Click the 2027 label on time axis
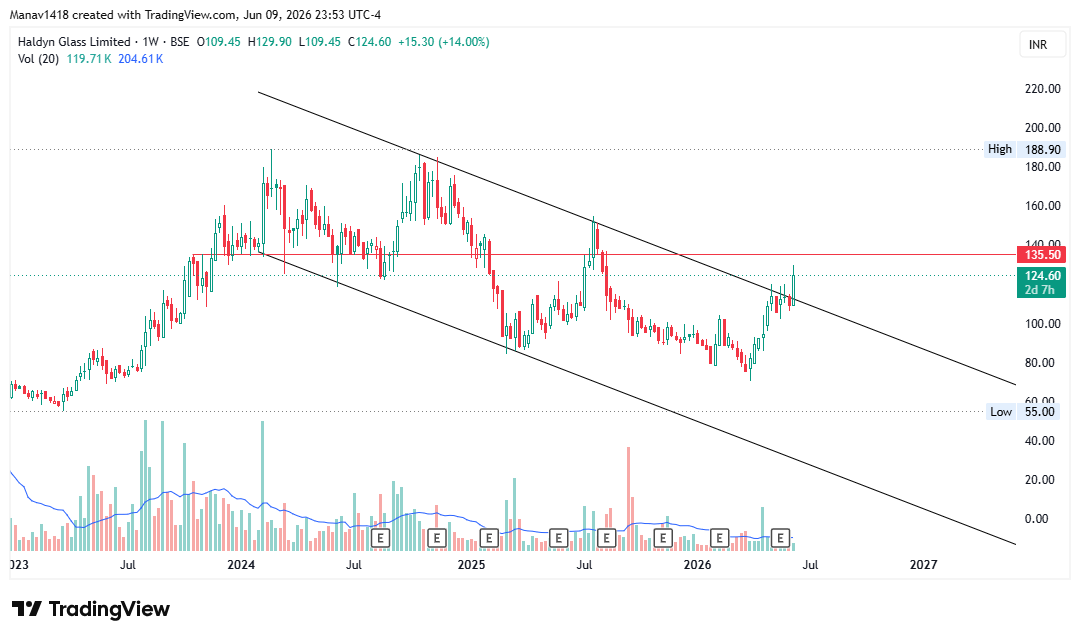The image size is (1080, 639). click(x=924, y=565)
